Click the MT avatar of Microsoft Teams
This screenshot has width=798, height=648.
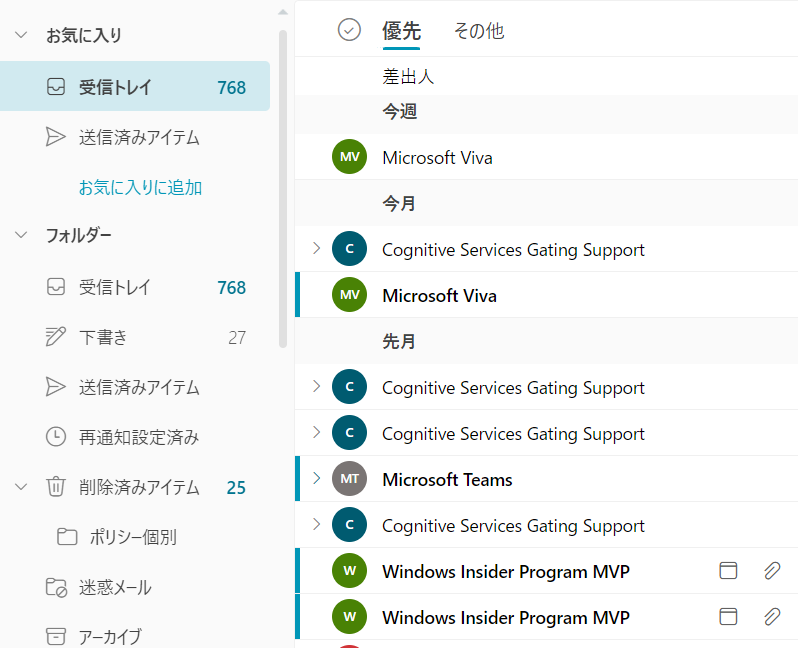click(349, 478)
